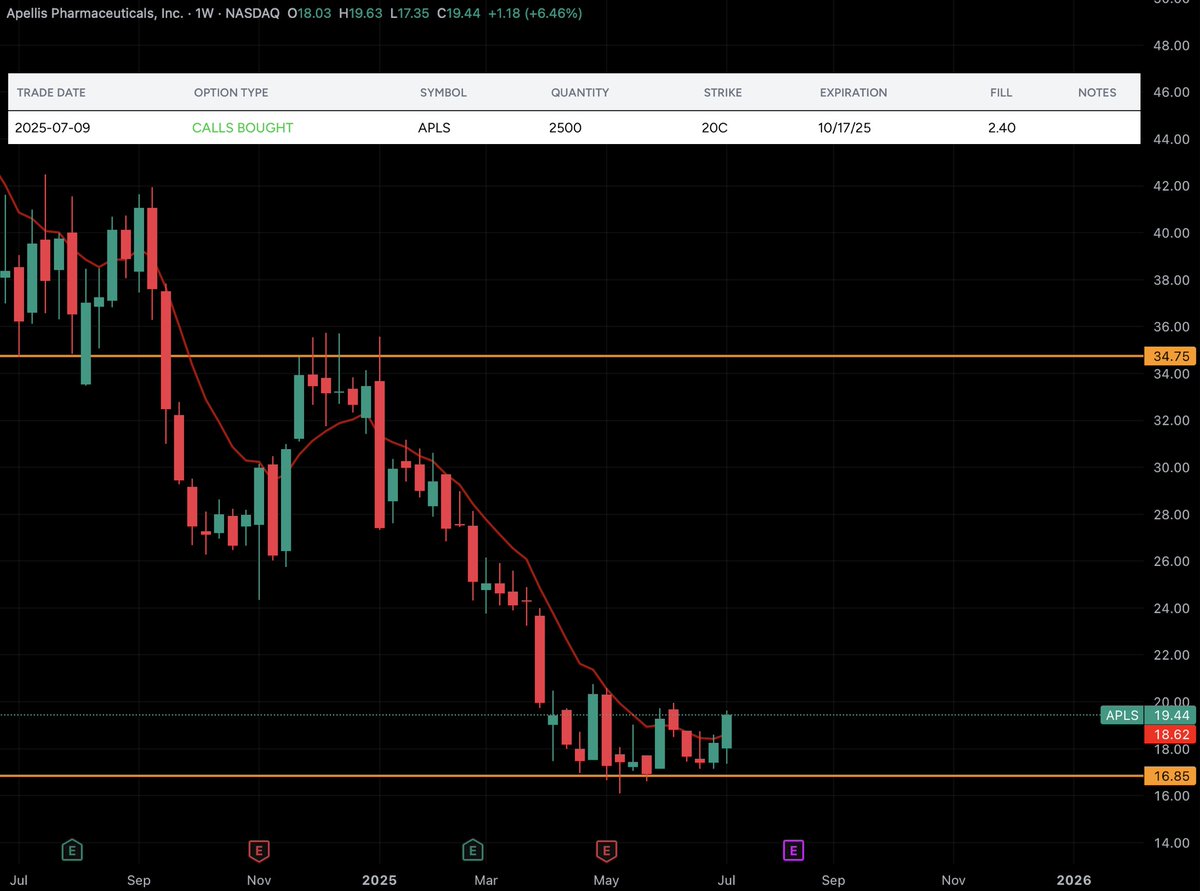
Task: Click the +1.18 (+6.46%) change value
Action: pos(534,14)
